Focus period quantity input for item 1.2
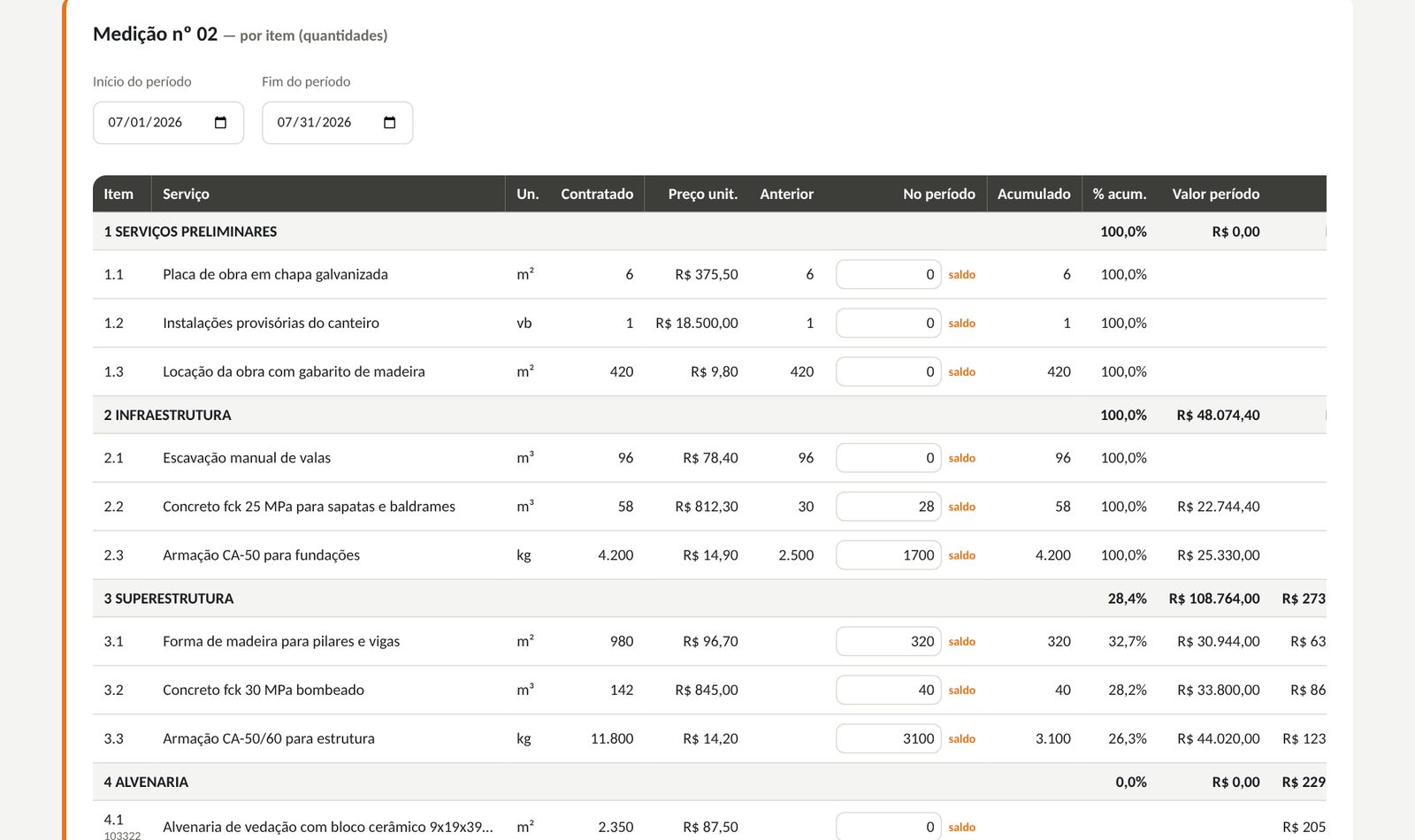 888,323
